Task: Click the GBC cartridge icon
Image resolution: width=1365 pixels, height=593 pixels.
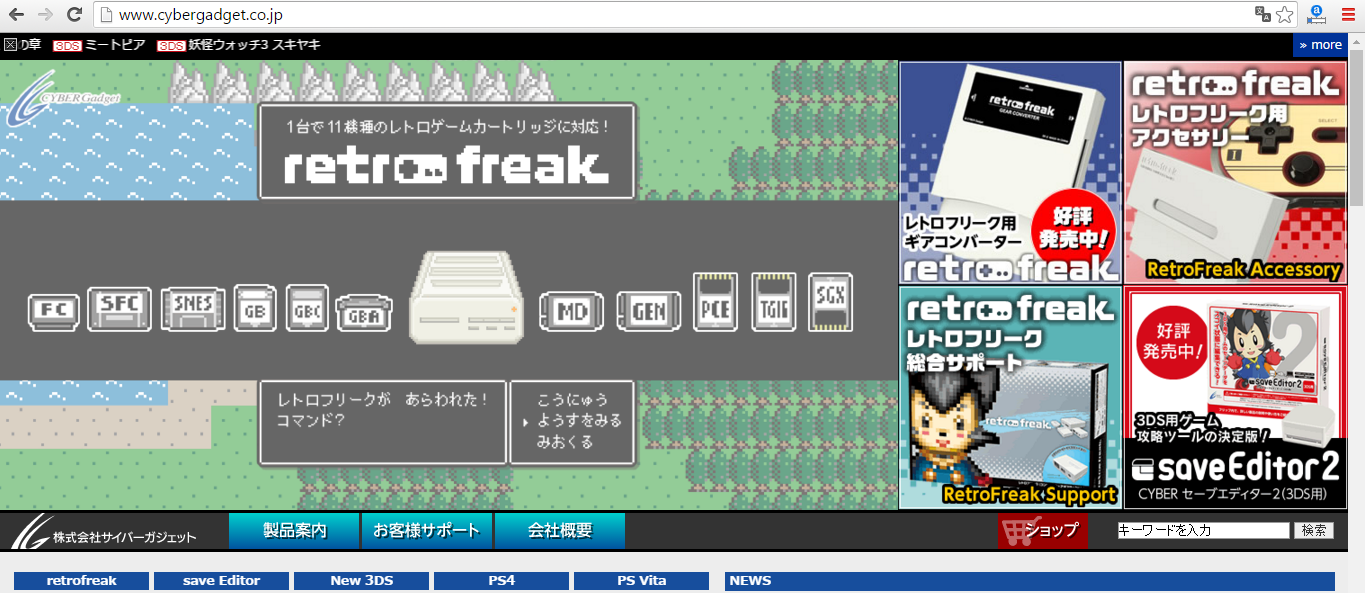Action: [x=307, y=308]
